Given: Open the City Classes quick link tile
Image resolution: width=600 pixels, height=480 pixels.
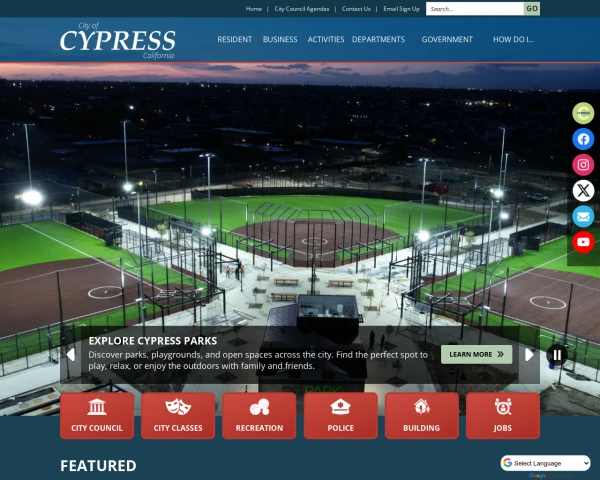Looking at the screenshot, I should pyautogui.click(x=178, y=415).
